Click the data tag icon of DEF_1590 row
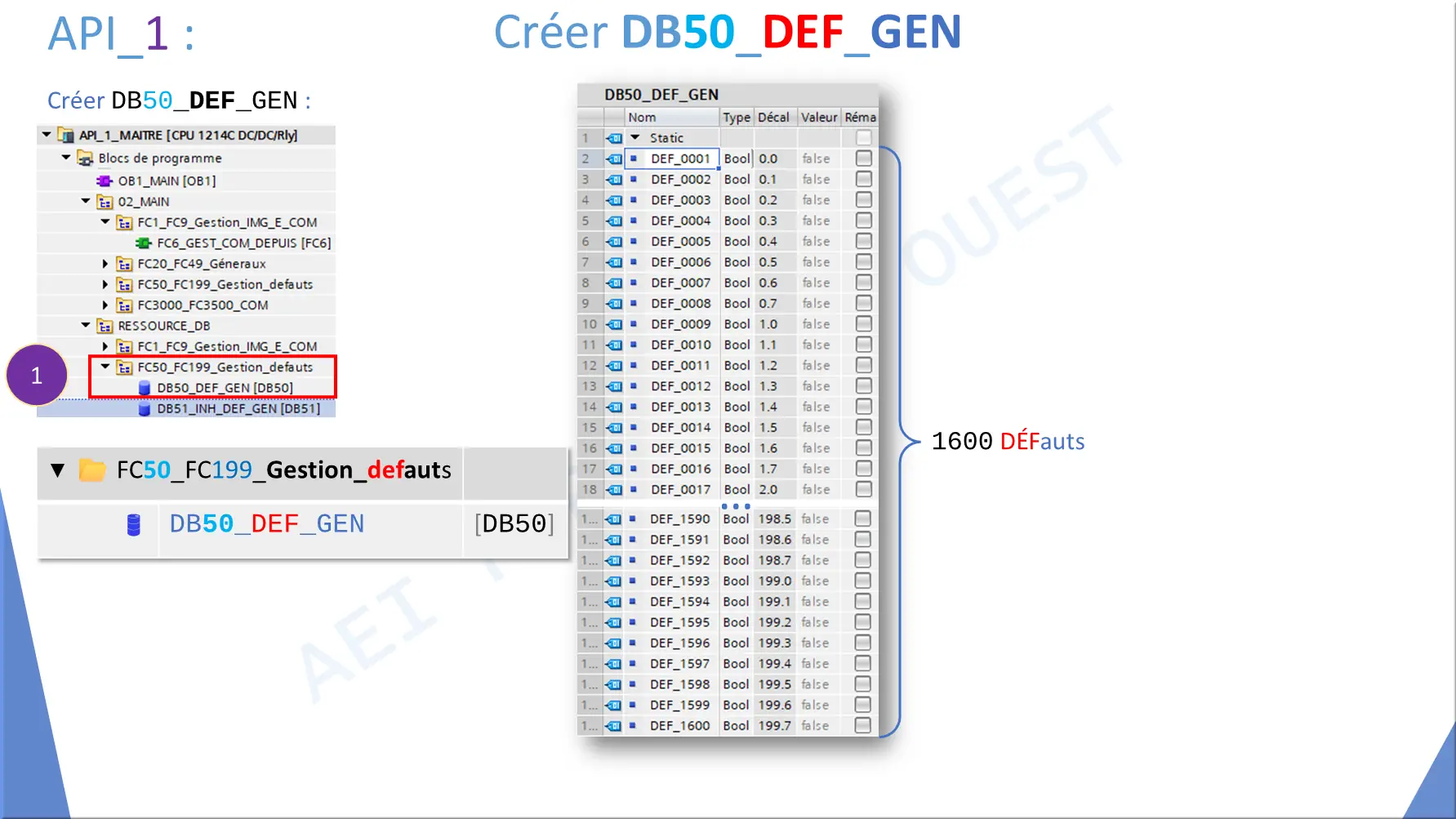Image resolution: width=1456 pixels, height=819 pixels. point(614,519)
